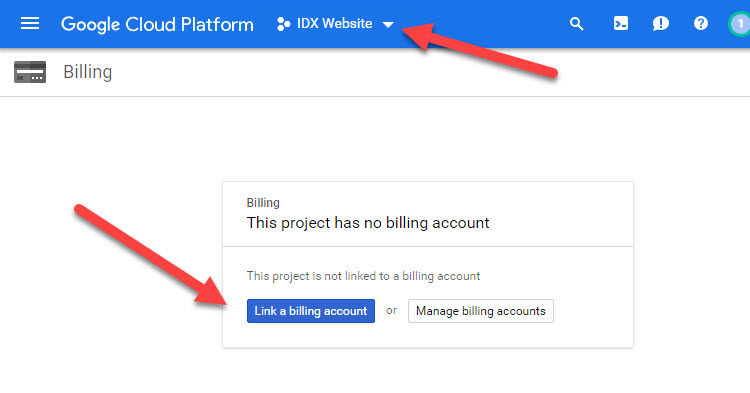750x393 pixels.
Task: Click the Billing page title
Action: (x=88, y=72)
